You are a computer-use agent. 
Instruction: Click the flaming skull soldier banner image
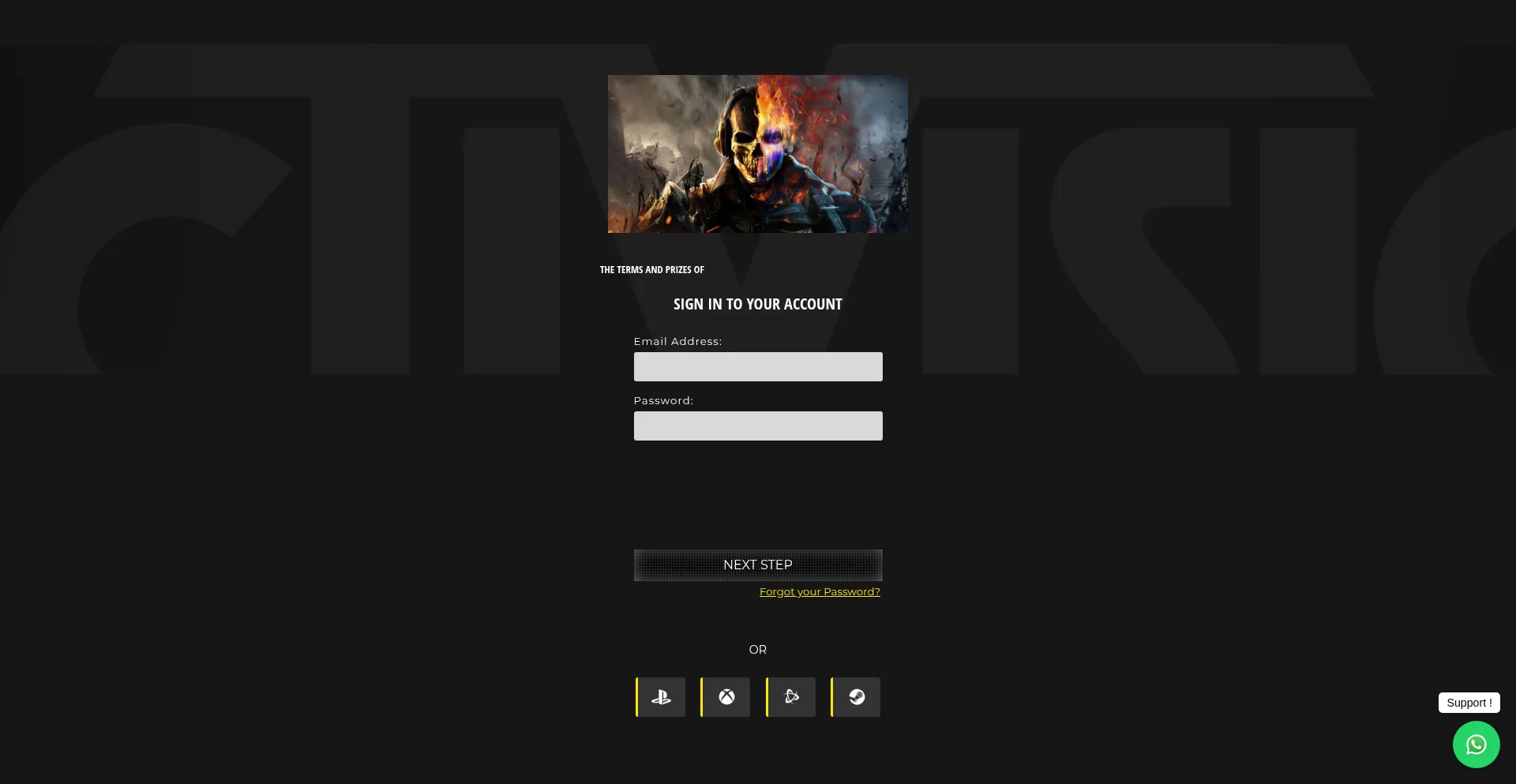[x=758, y=154]
